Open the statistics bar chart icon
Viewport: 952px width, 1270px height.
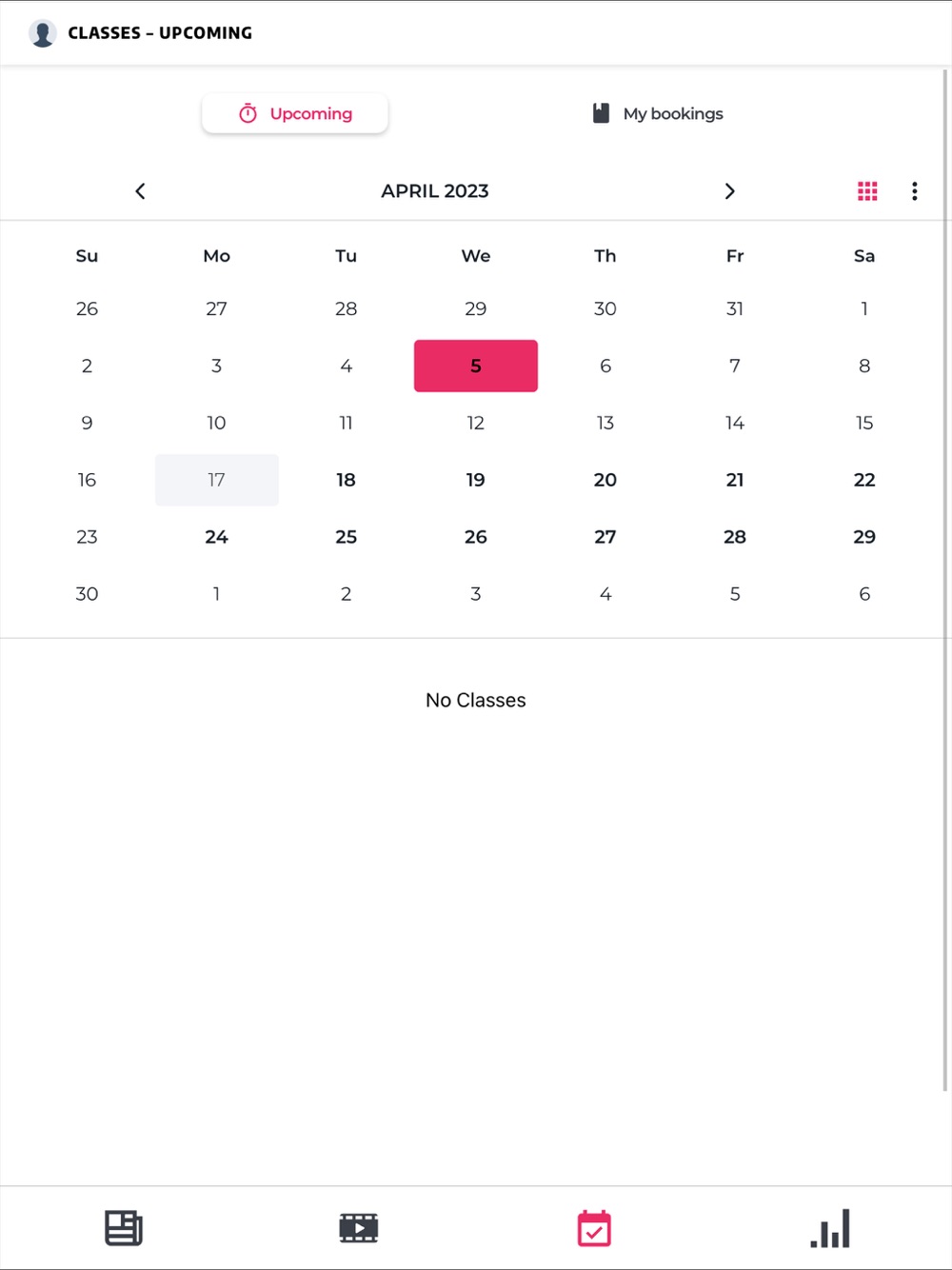[x=830, y=1228]
